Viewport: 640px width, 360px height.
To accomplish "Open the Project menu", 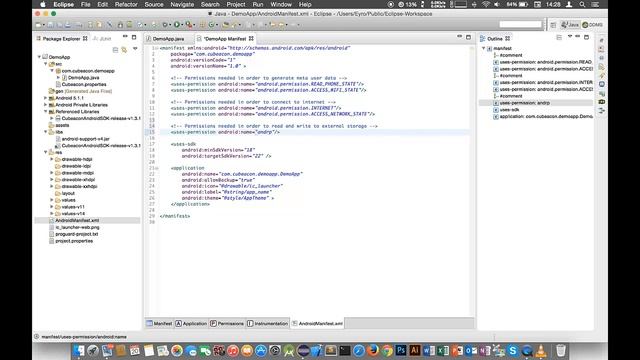I will tap(236, 4).
